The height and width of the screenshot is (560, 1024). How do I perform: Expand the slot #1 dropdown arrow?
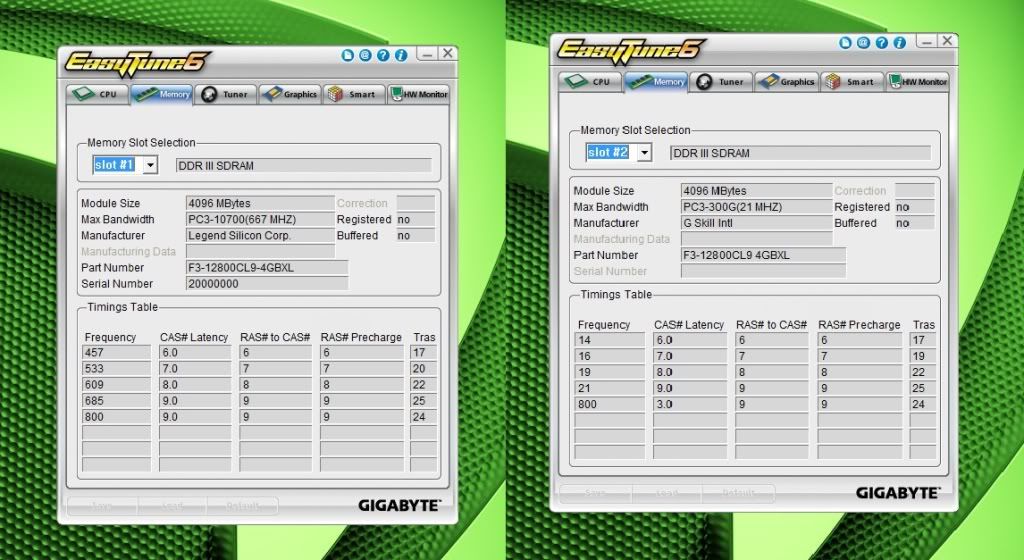pos(150,165)
